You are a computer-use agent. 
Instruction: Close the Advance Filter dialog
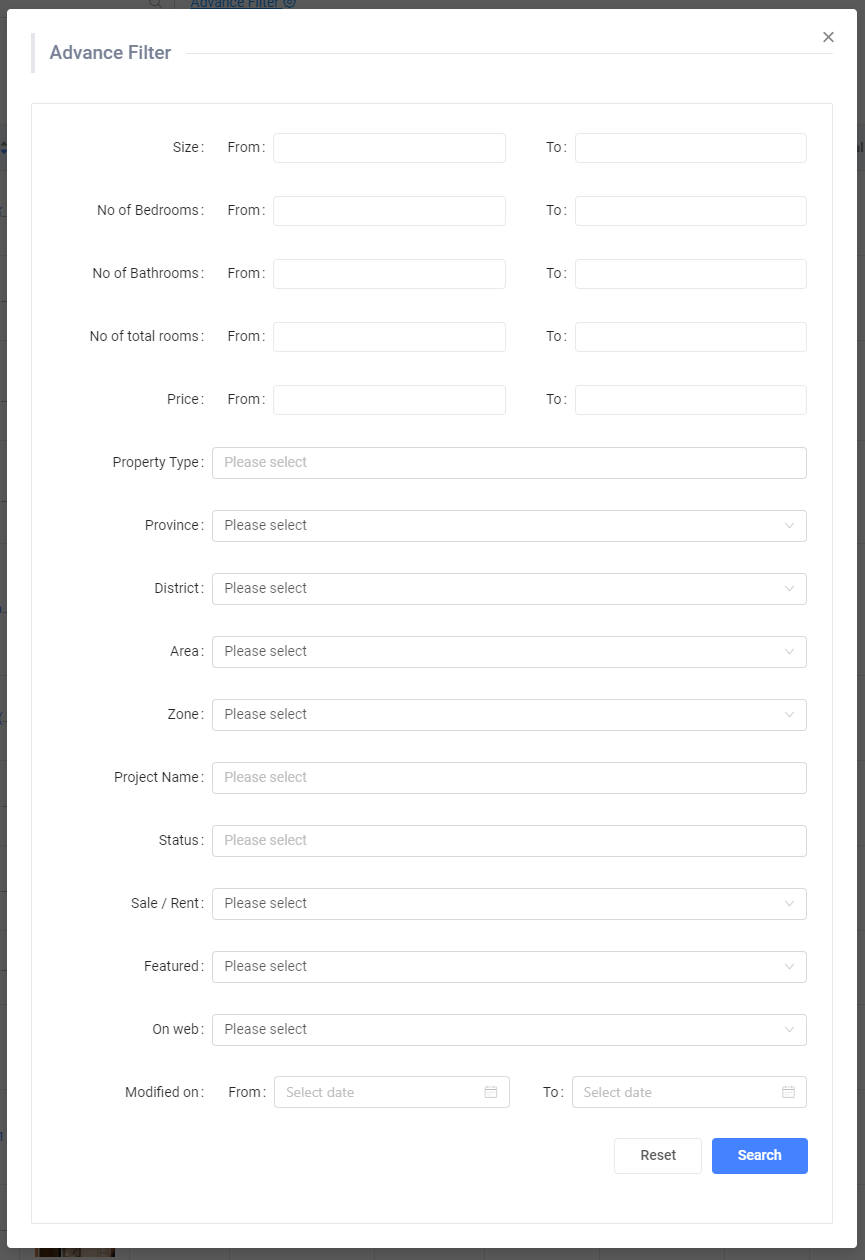pyautogui.click(x=828, y=37)
